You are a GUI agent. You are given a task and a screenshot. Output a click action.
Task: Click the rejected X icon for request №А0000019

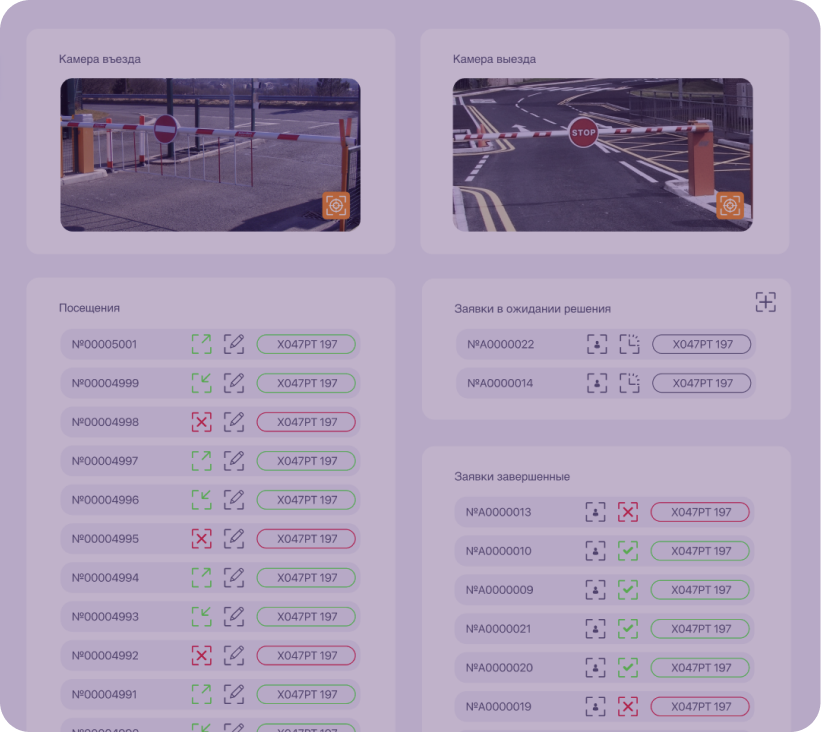pos(627,706)
